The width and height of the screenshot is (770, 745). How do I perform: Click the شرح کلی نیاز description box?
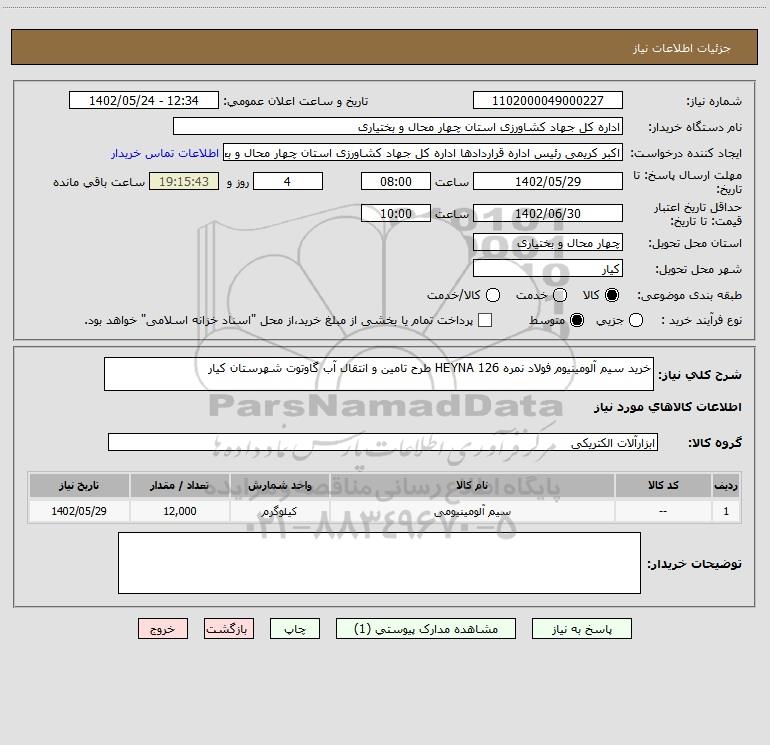[x=379, y=374]
